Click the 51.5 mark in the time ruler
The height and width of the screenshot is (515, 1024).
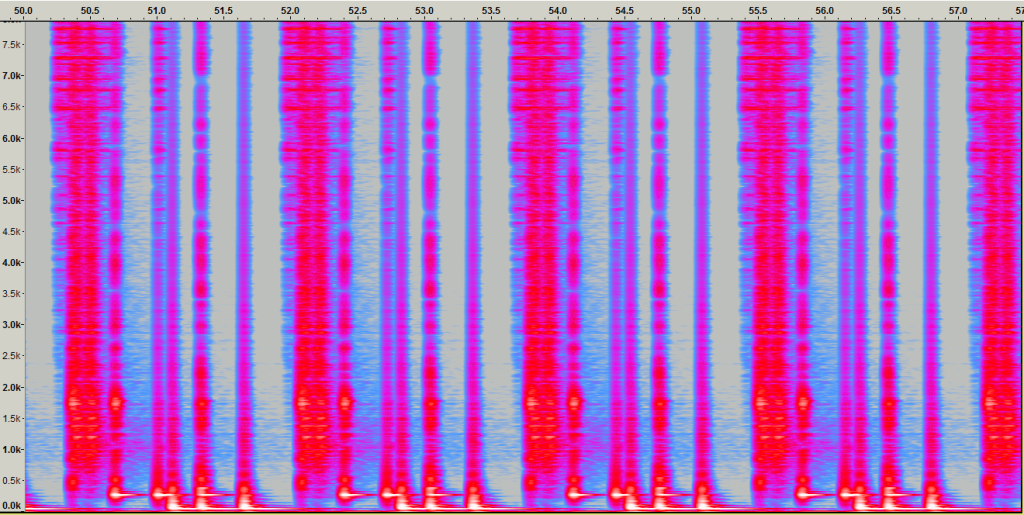point(224,10)
